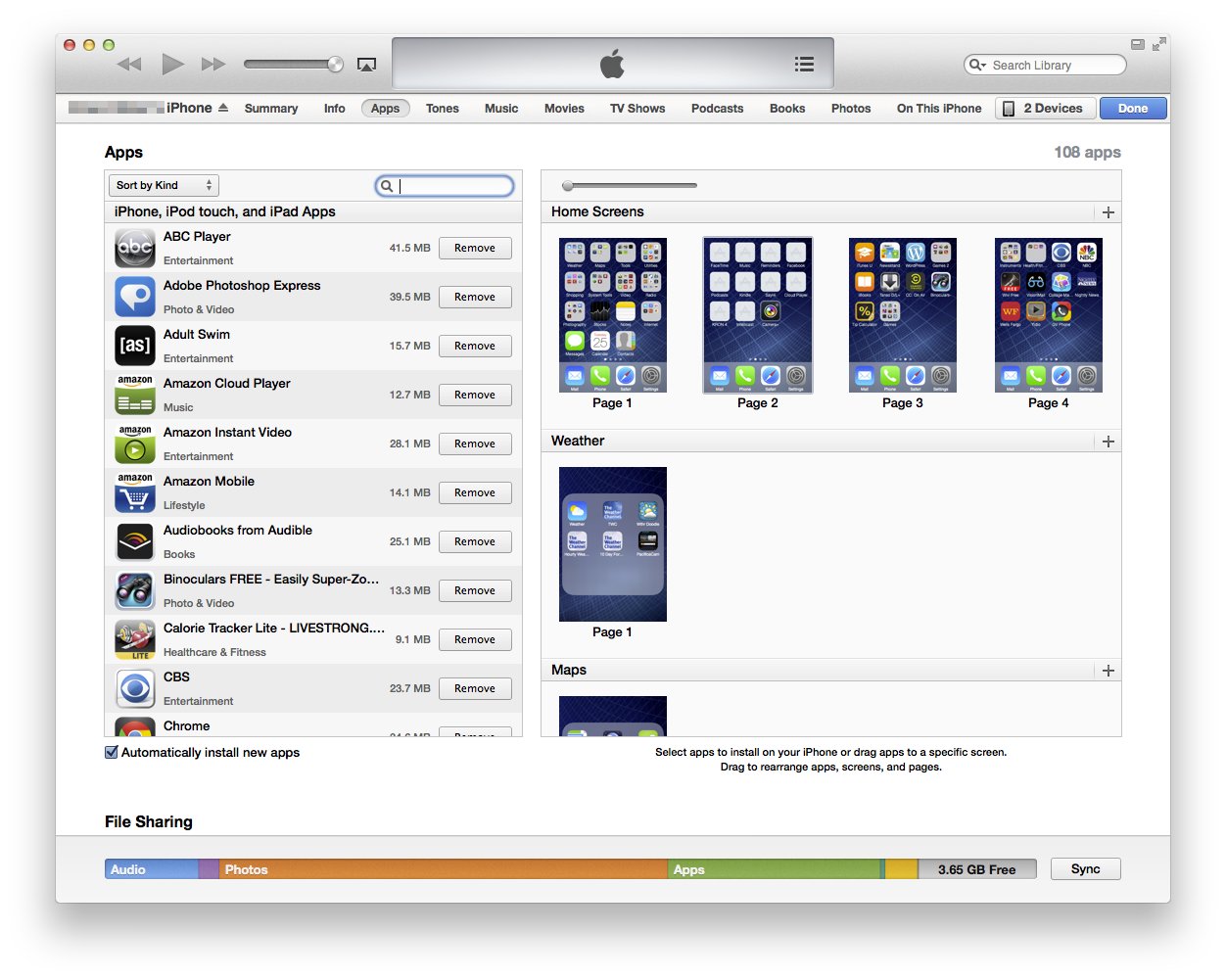This screenshot has width=1226, height=980.
Task: Select the Apps tab
Action: 385,109
